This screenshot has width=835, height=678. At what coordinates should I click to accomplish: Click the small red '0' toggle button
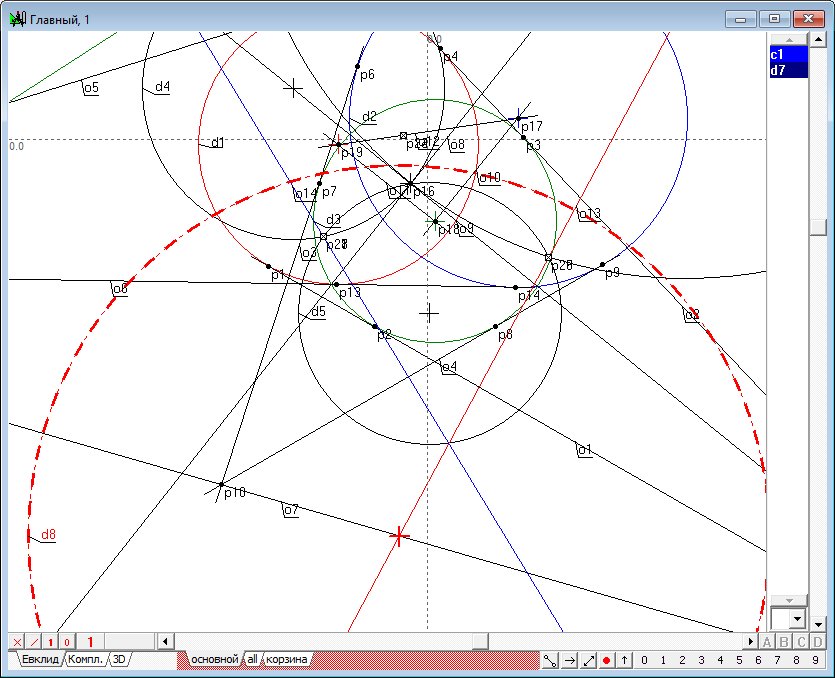click(67, 642)
